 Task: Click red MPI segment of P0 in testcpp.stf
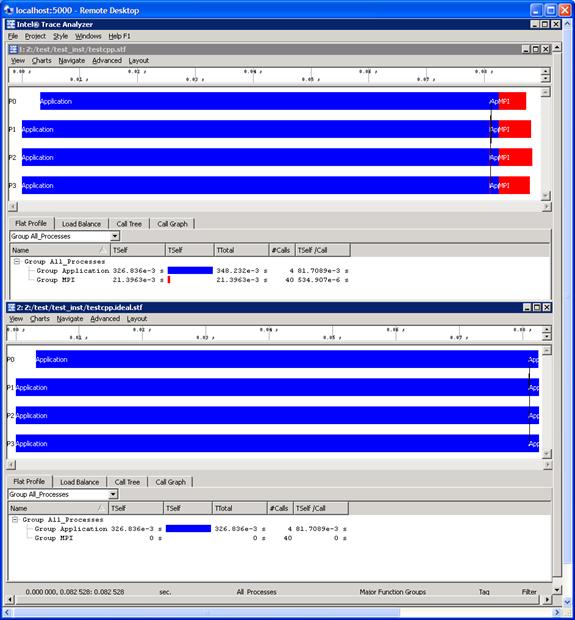point(513,101)
